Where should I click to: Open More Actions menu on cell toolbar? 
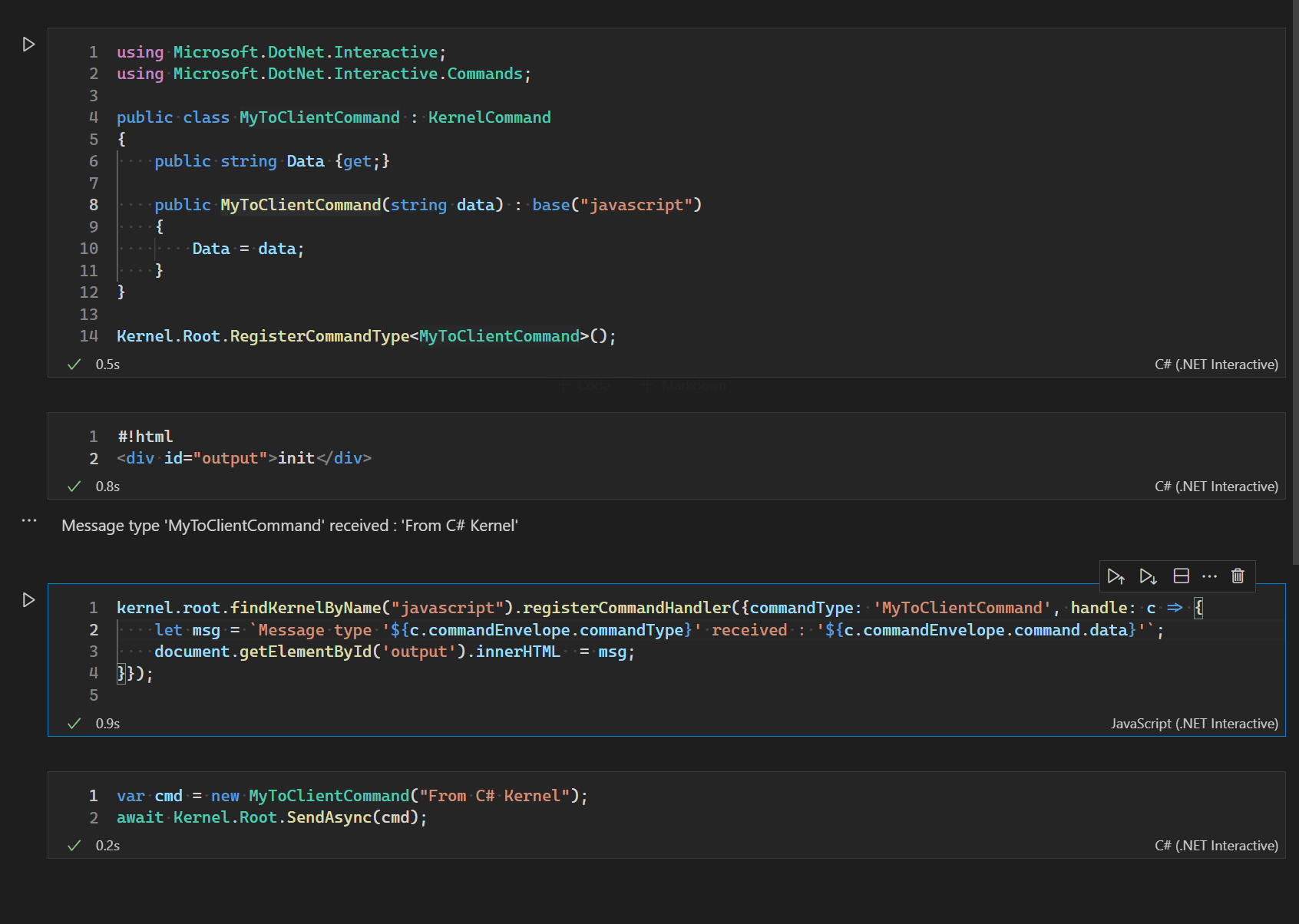pos(1209,576)
